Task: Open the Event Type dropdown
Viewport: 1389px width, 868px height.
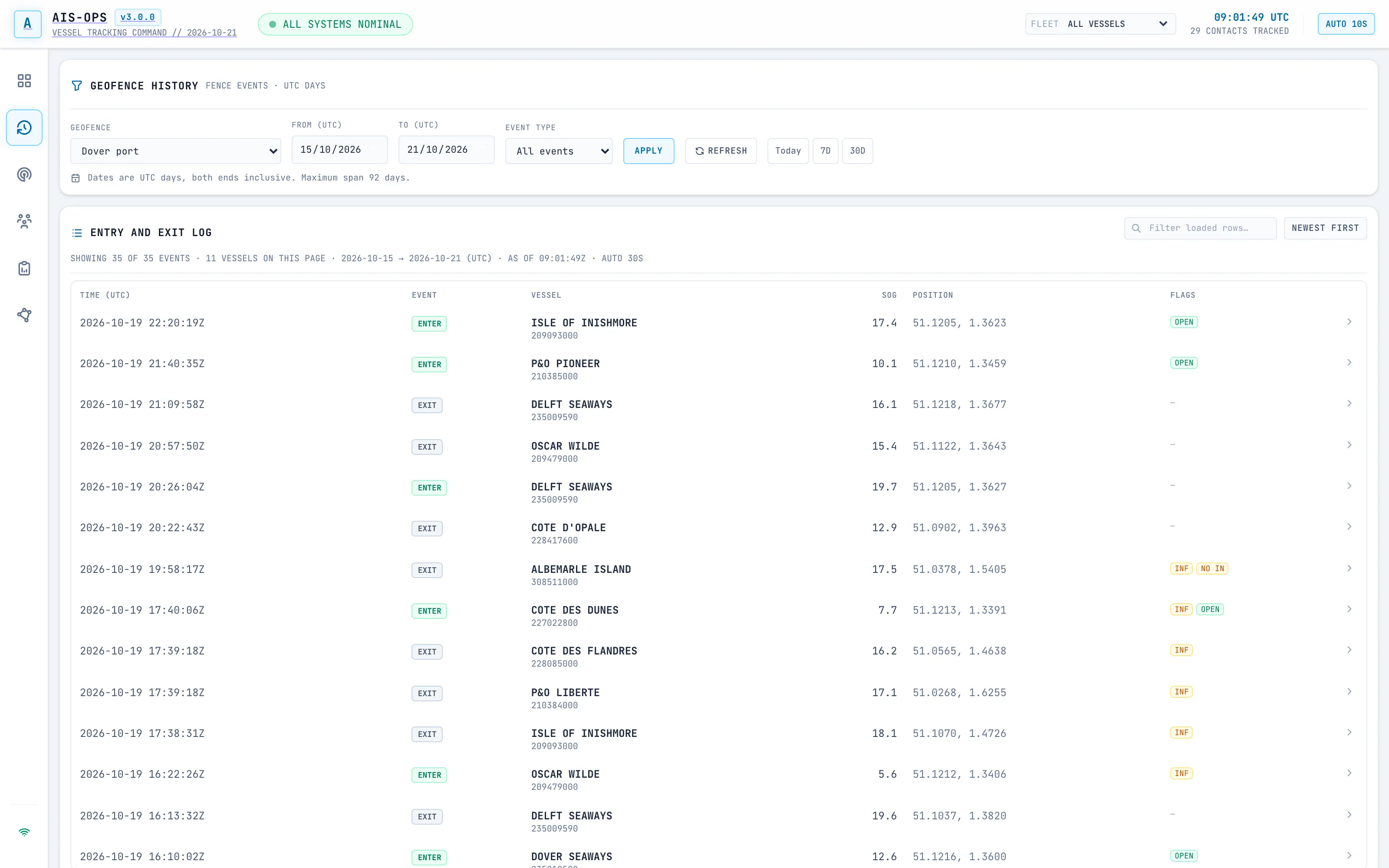Action: click(x=559, y=151)
